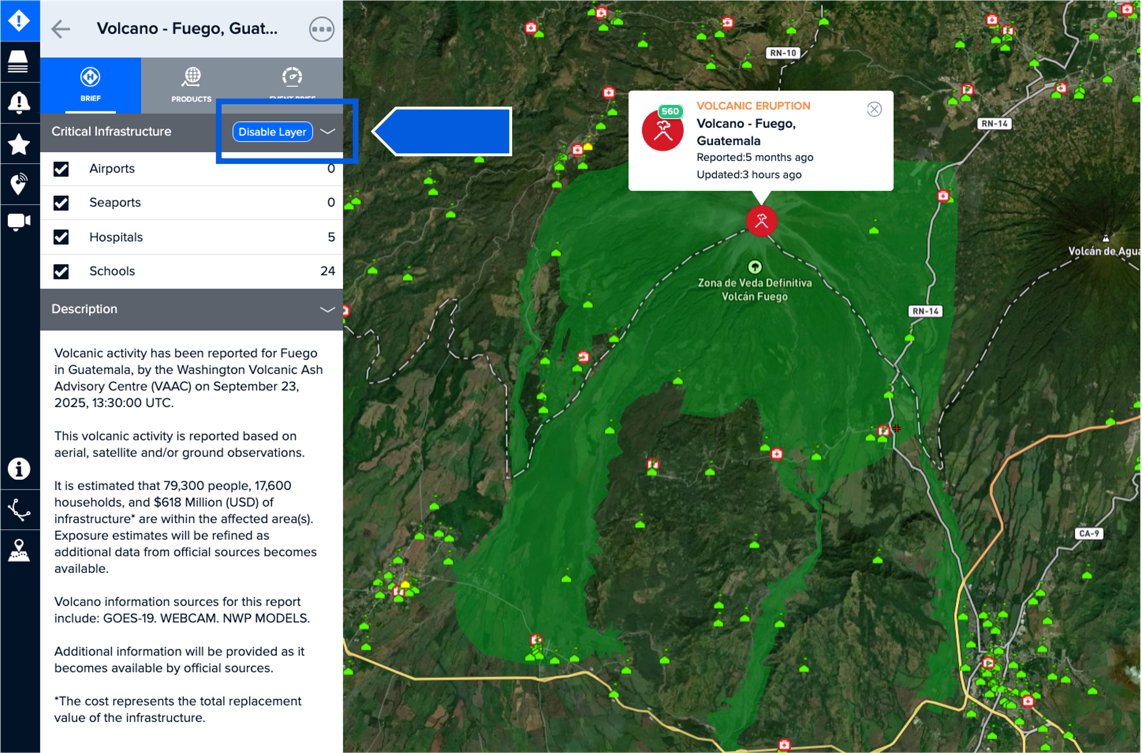Viewport: 1142px width, 753px height.
Task: Click the map pin area sidebar icon
Action: point(19,551)
